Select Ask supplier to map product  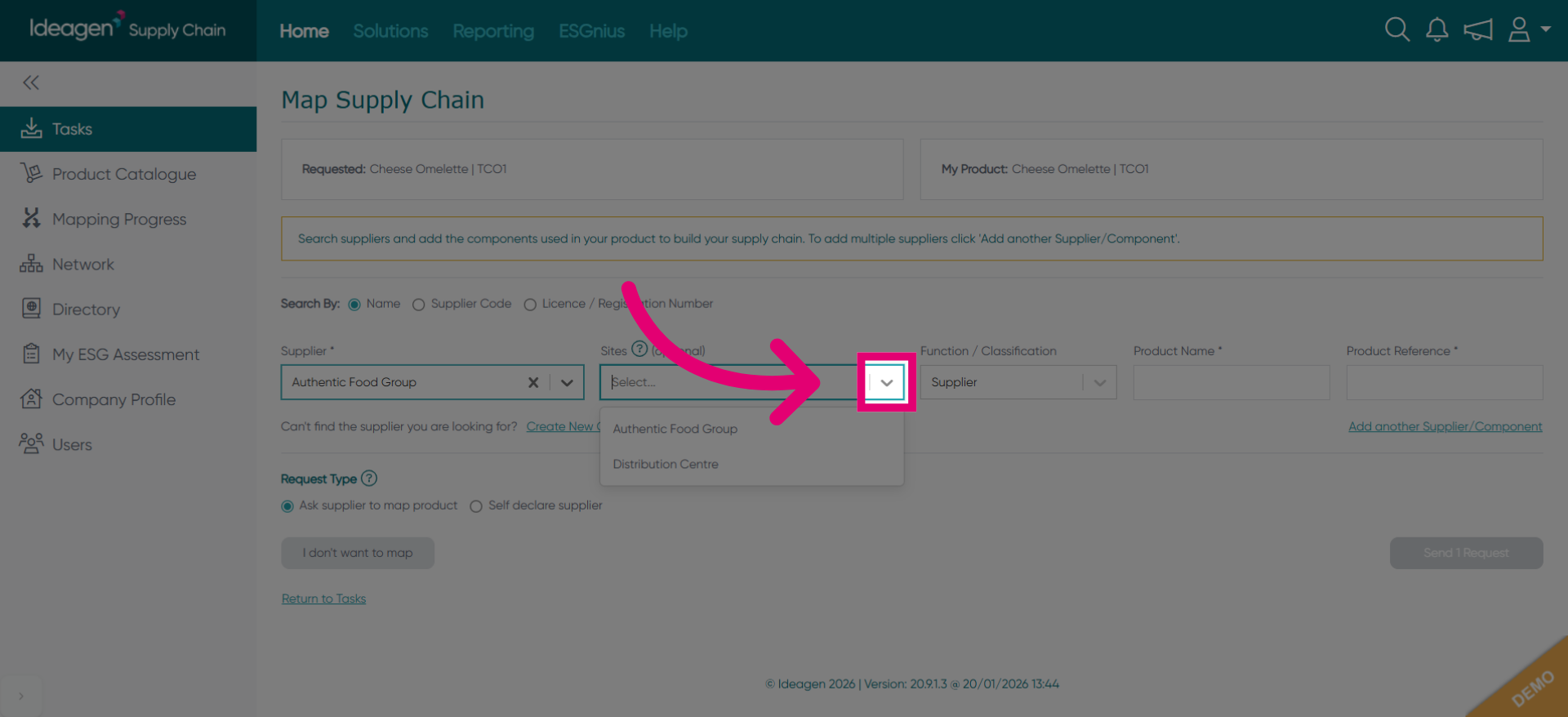pyautogui.click(x=287, y=506)
